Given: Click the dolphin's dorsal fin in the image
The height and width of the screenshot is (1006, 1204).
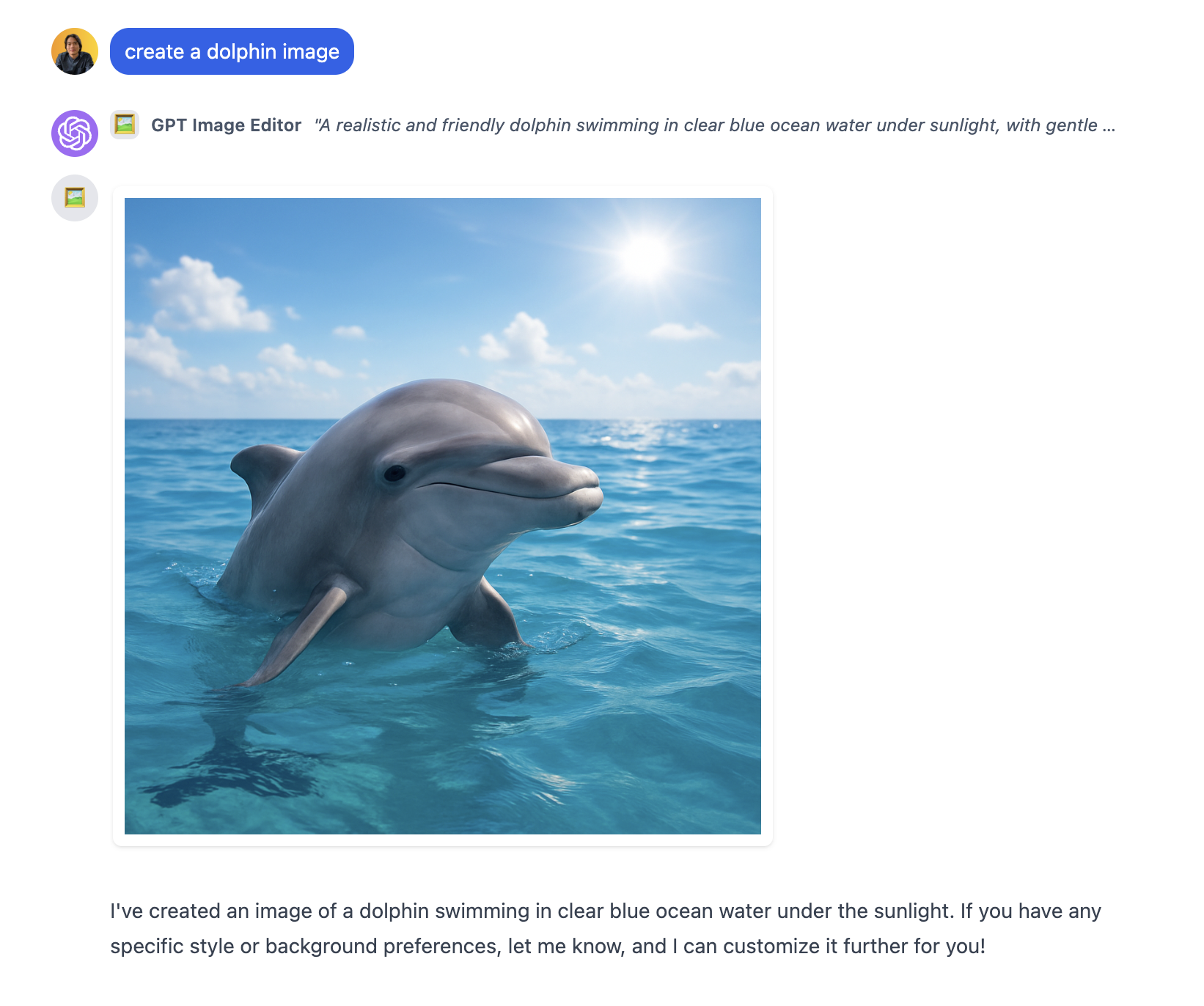Looking at the screenshot, I should tap(263, 474).
